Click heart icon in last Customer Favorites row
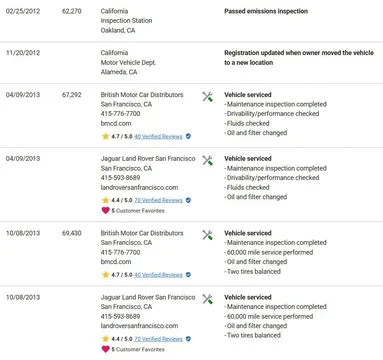383x360 pixels. click(106, 349)
